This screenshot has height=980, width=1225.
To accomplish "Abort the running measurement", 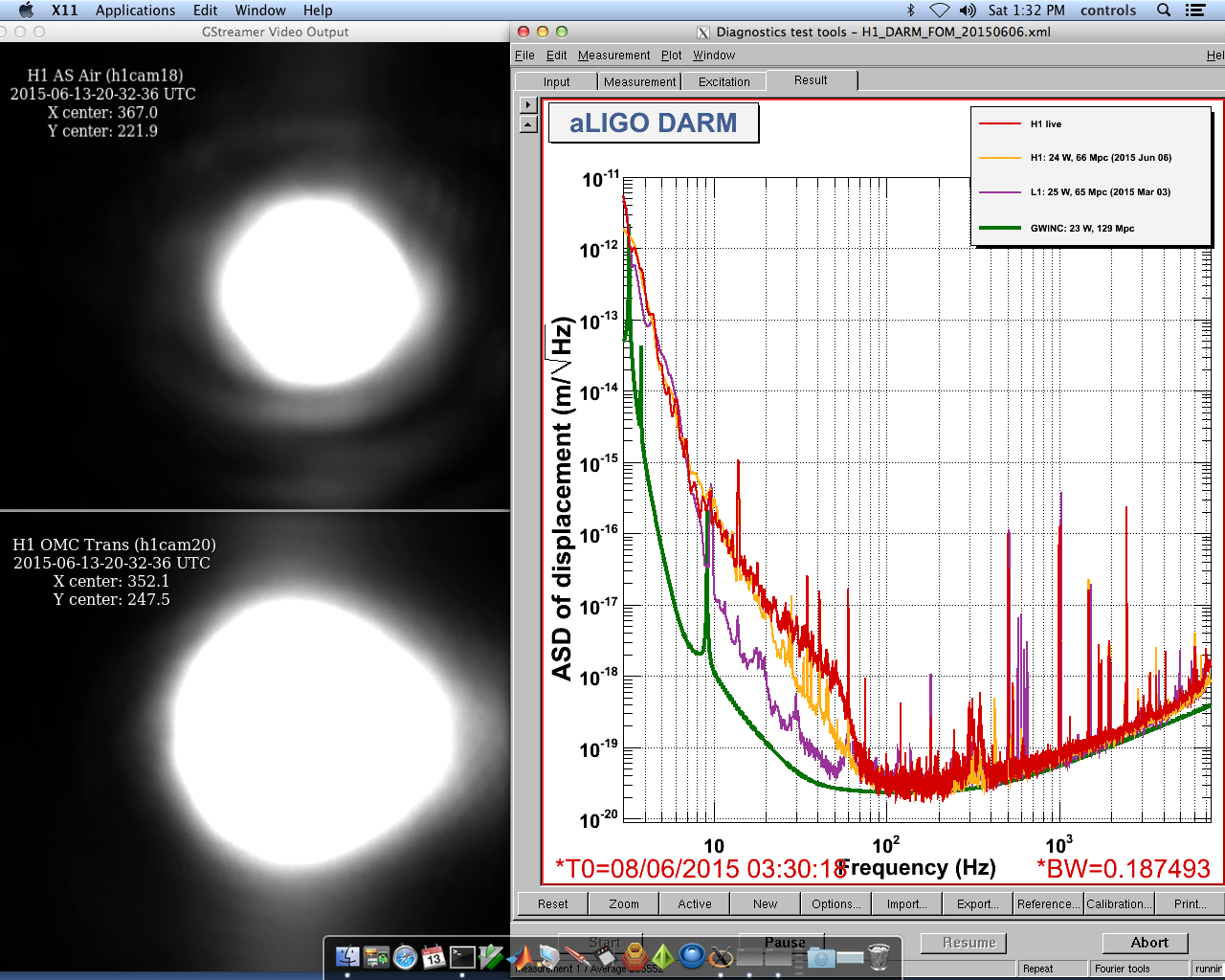I will pyautogui.click(x=1146, y=943).
